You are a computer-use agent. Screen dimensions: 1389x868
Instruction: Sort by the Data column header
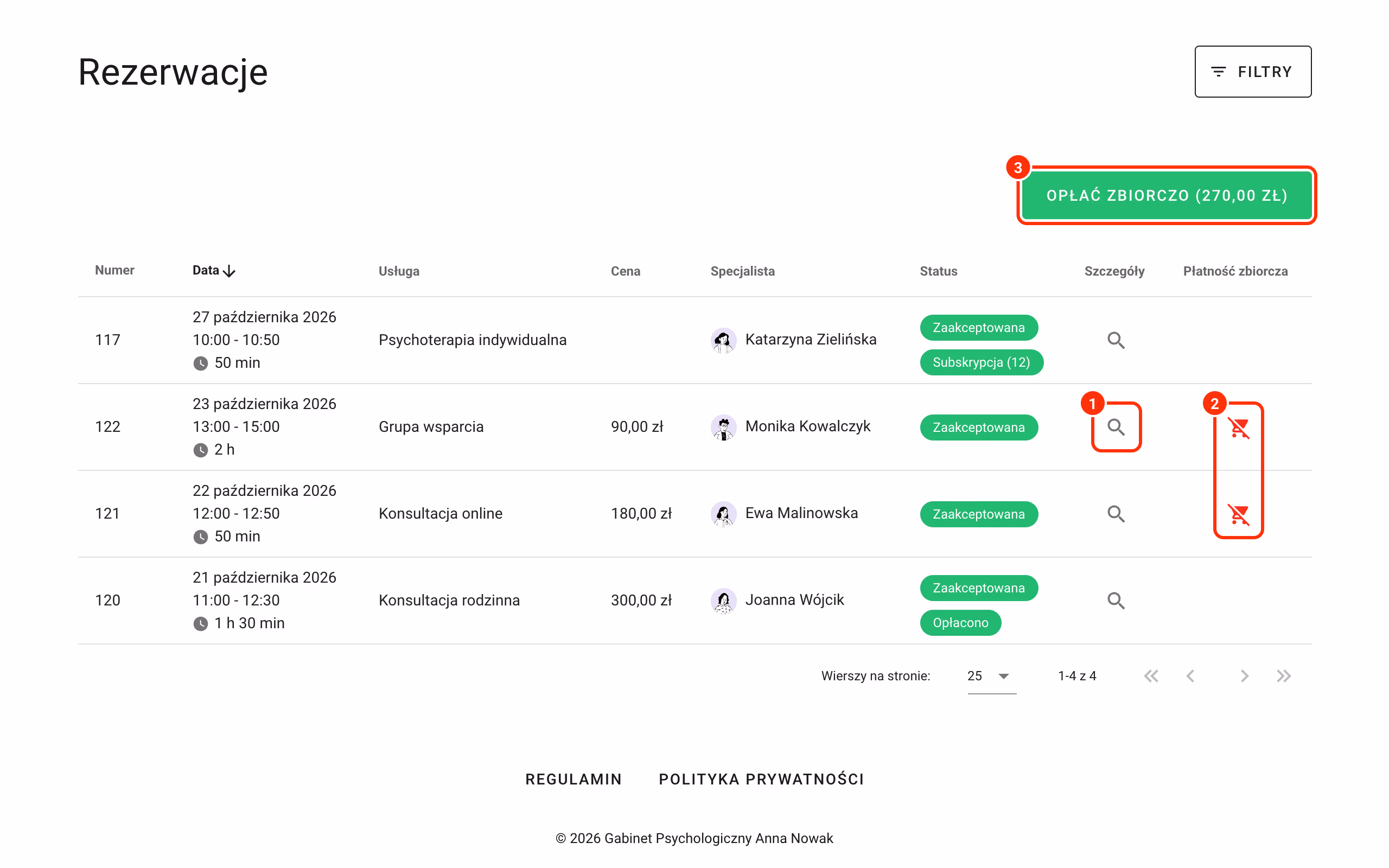(x=214, y=270)
